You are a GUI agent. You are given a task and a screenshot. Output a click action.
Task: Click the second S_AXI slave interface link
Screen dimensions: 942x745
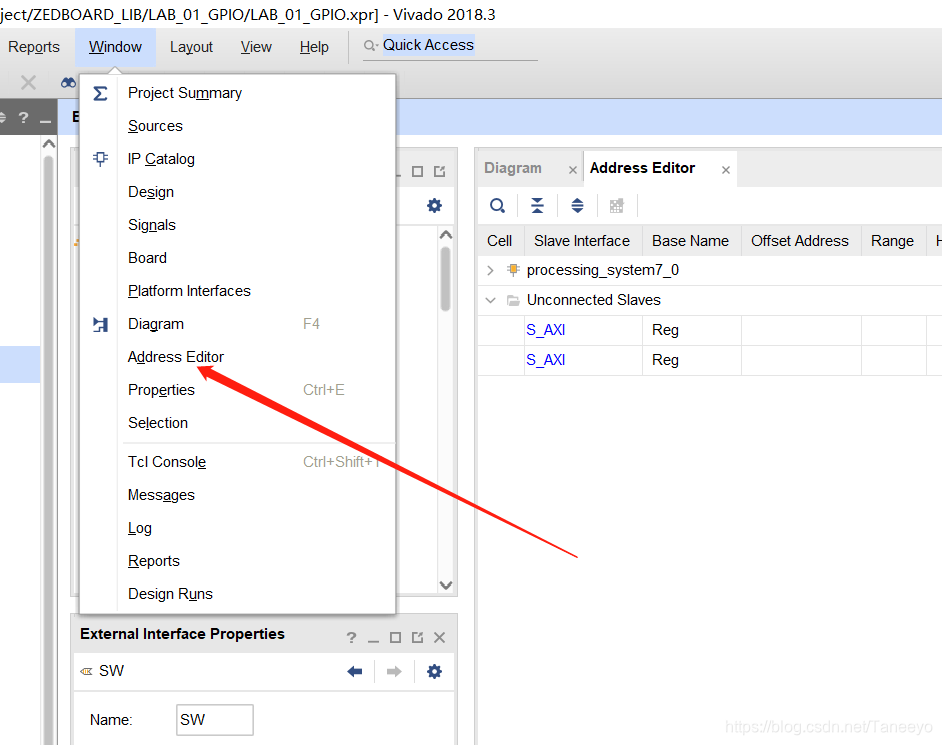[x=545, y=360]
